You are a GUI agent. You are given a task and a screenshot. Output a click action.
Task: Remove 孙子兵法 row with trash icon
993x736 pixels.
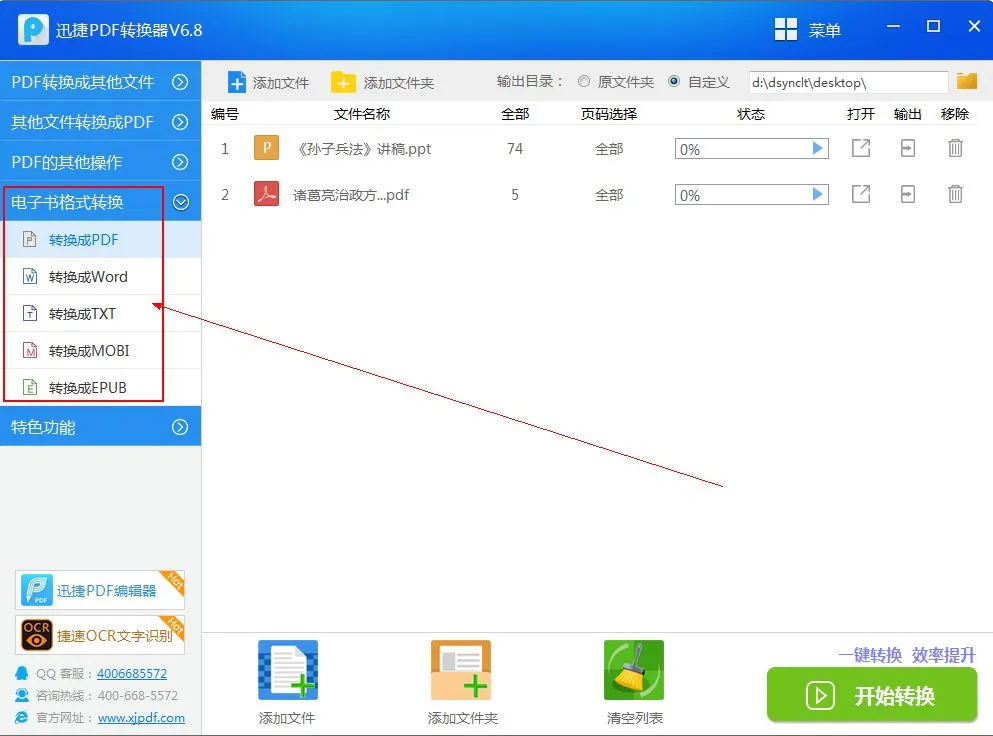pyautogui.click(x=955, y=148)
